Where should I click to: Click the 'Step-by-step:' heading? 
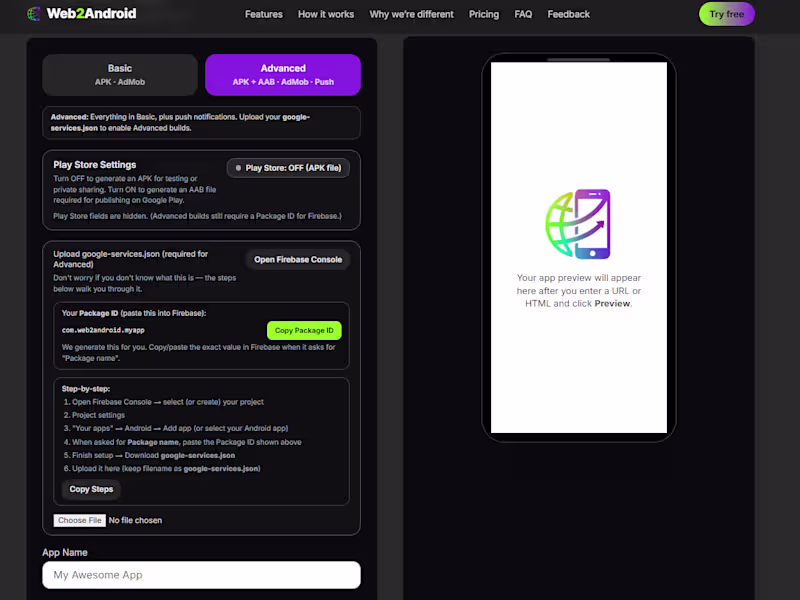point(86,388)
